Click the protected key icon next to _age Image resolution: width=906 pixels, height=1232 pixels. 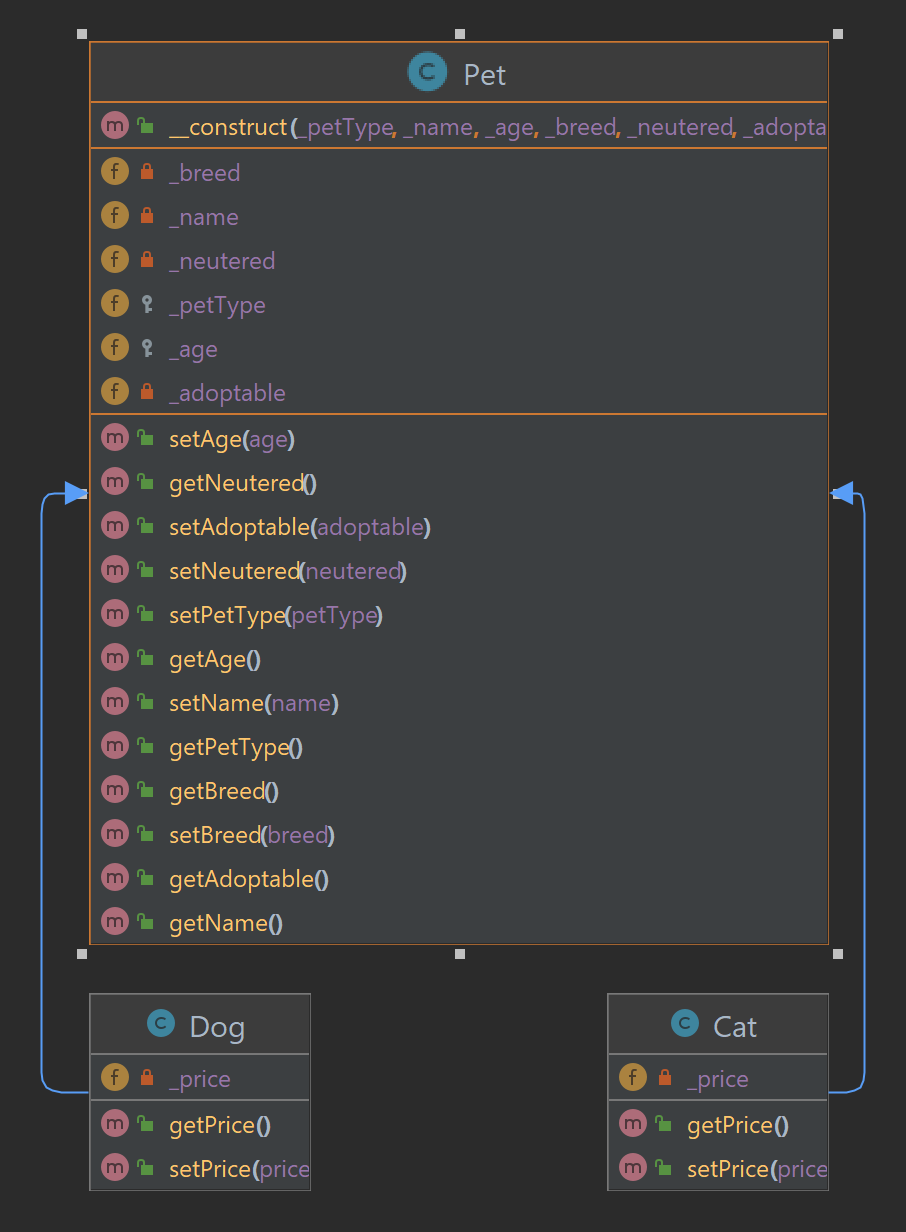pyautogui.click(x=147, y=348)
